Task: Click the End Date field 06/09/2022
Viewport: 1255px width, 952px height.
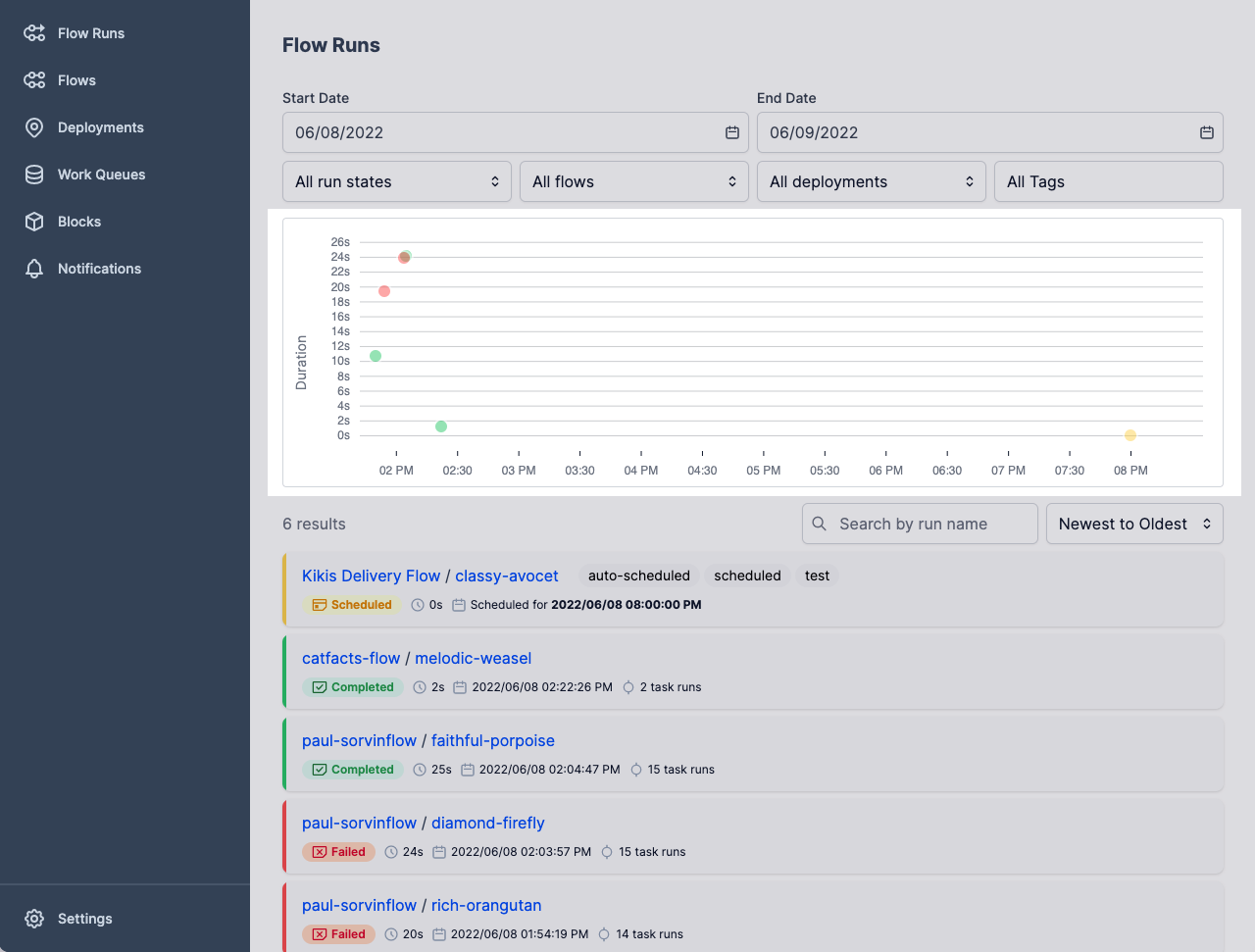Action: click(x=990, y=132)
